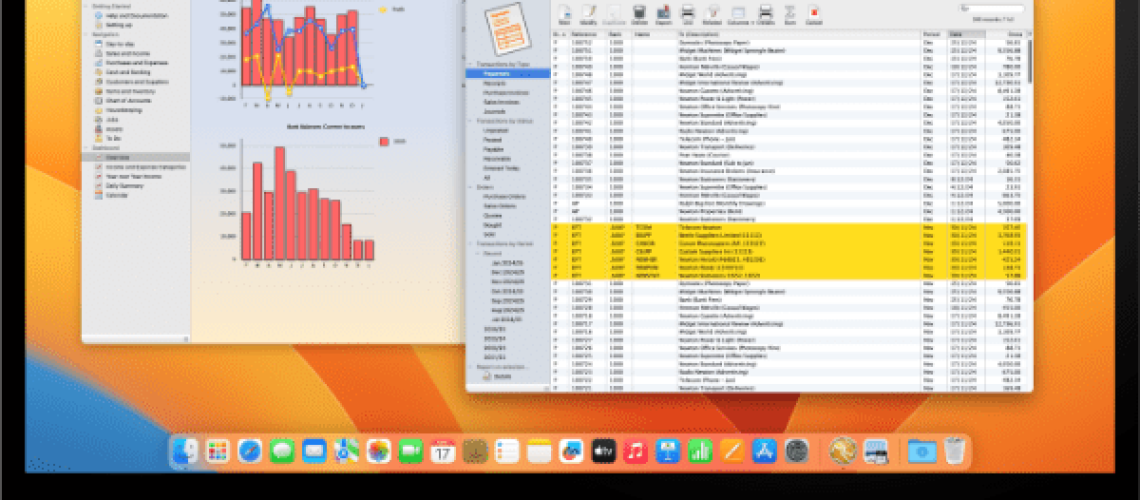1140x500 pixels.
Task: Click the Details printer toolbar icon
Action: tap(765, 14)
